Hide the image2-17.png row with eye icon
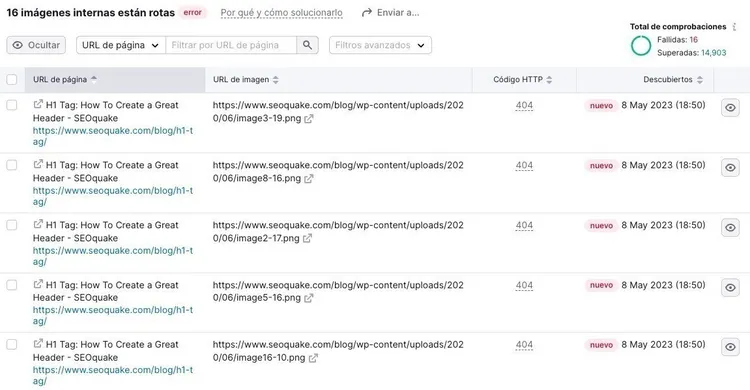 [730, 227]
